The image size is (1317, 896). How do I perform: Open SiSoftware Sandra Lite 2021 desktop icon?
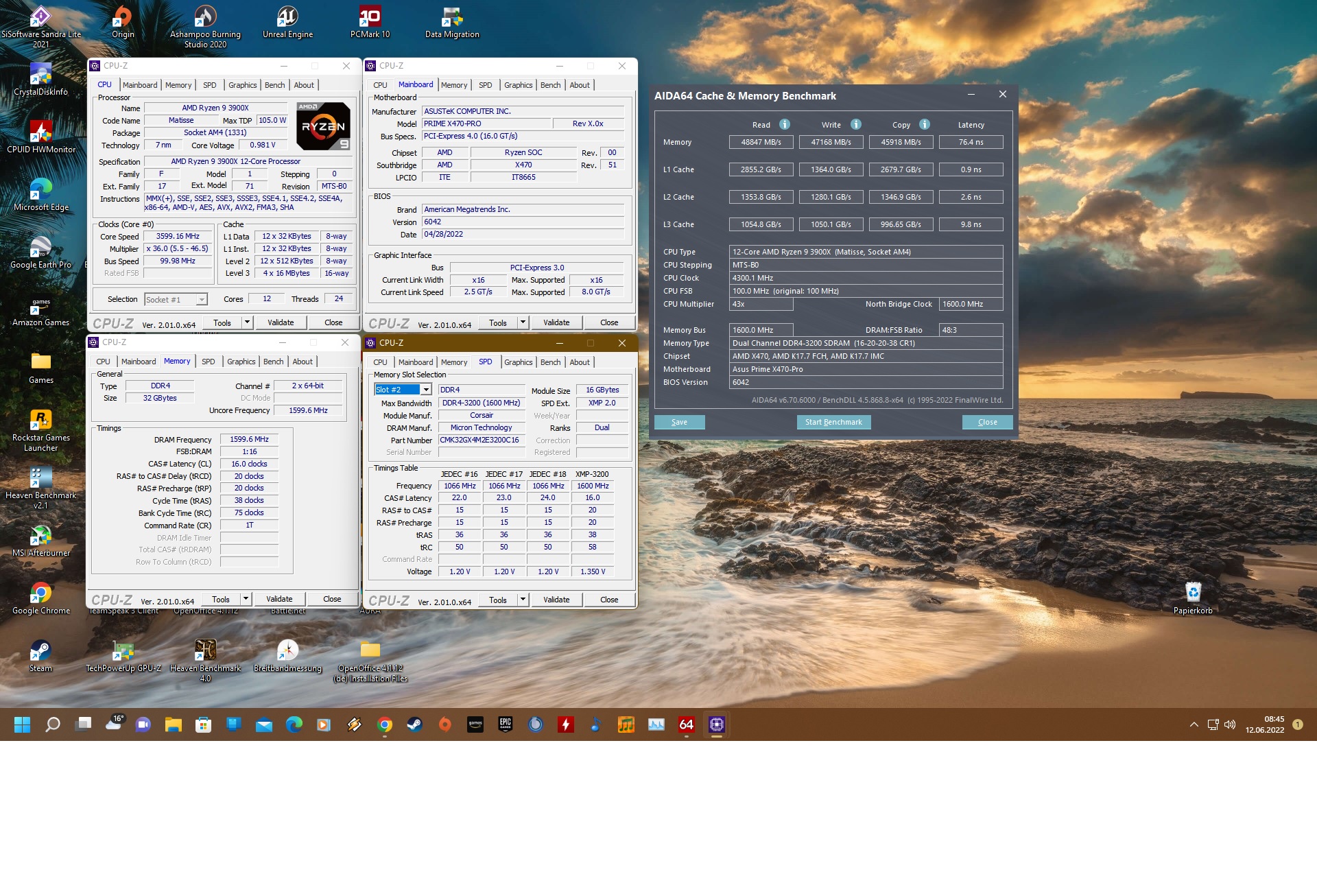[40, 26]
